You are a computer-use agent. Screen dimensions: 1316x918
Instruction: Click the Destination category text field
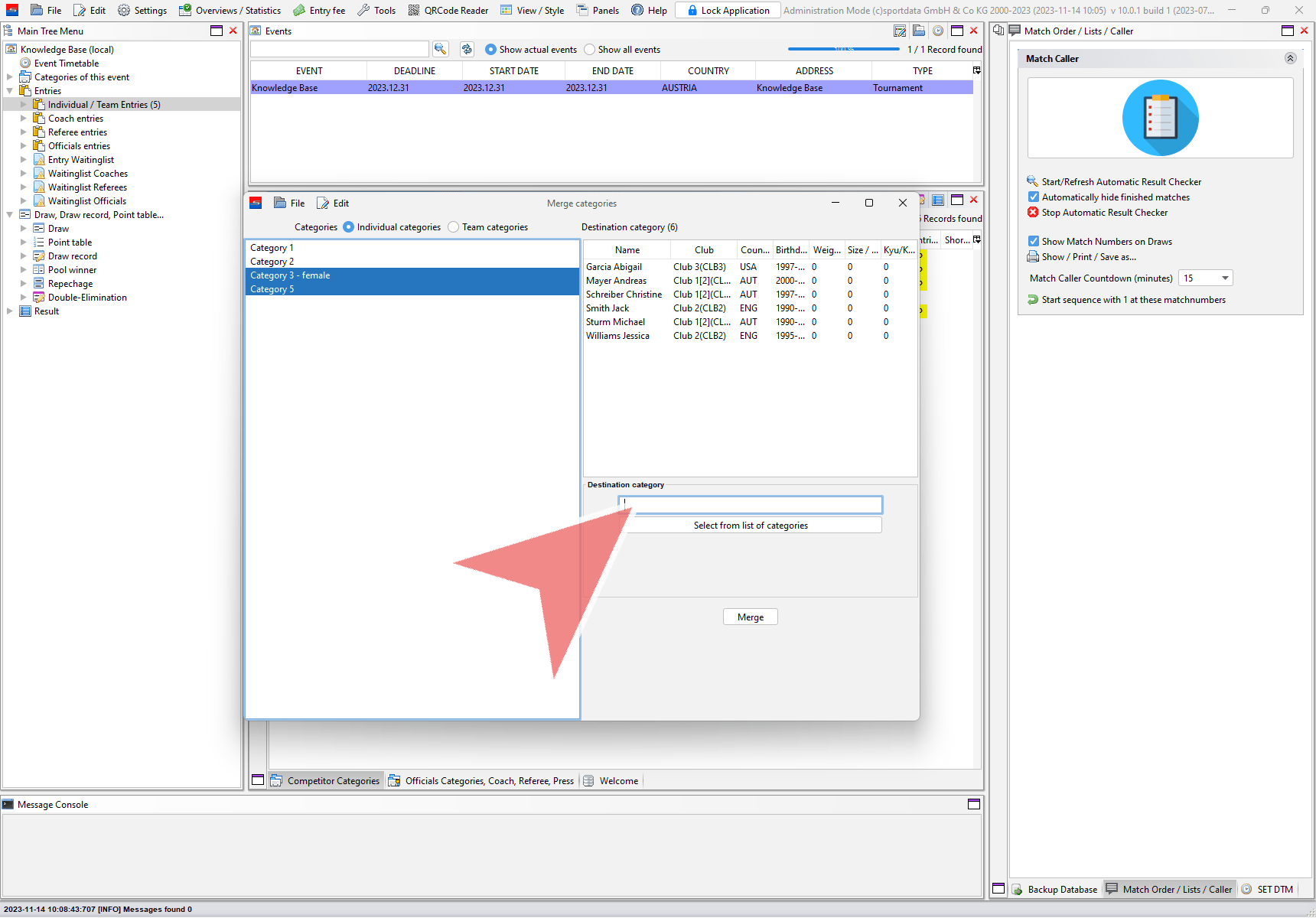click(x=750, y=505)
